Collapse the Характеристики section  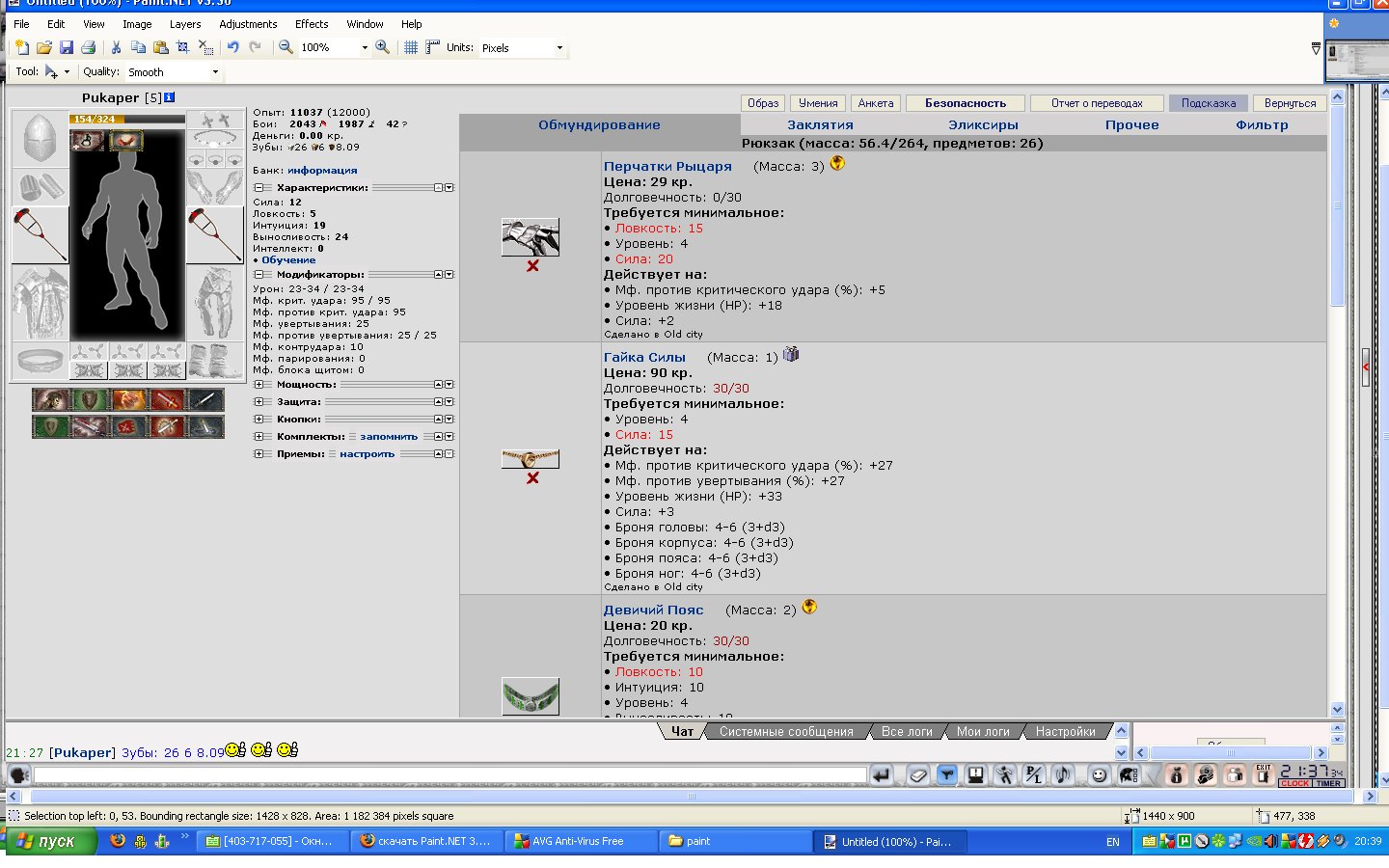tap(259, 188)
